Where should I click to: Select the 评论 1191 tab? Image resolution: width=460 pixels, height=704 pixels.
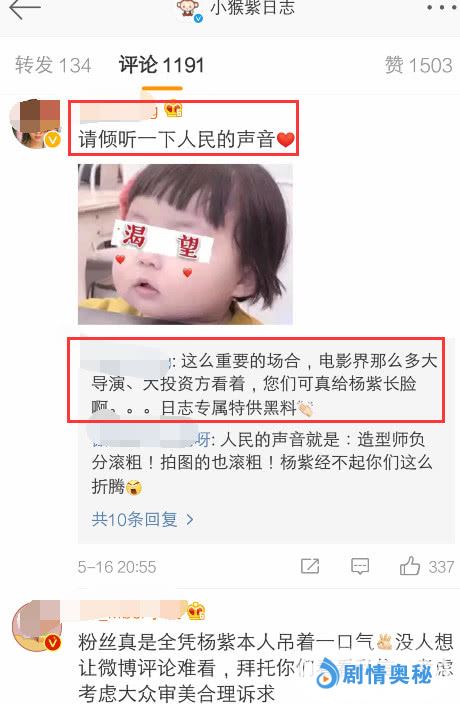click(x=162, y=65)
